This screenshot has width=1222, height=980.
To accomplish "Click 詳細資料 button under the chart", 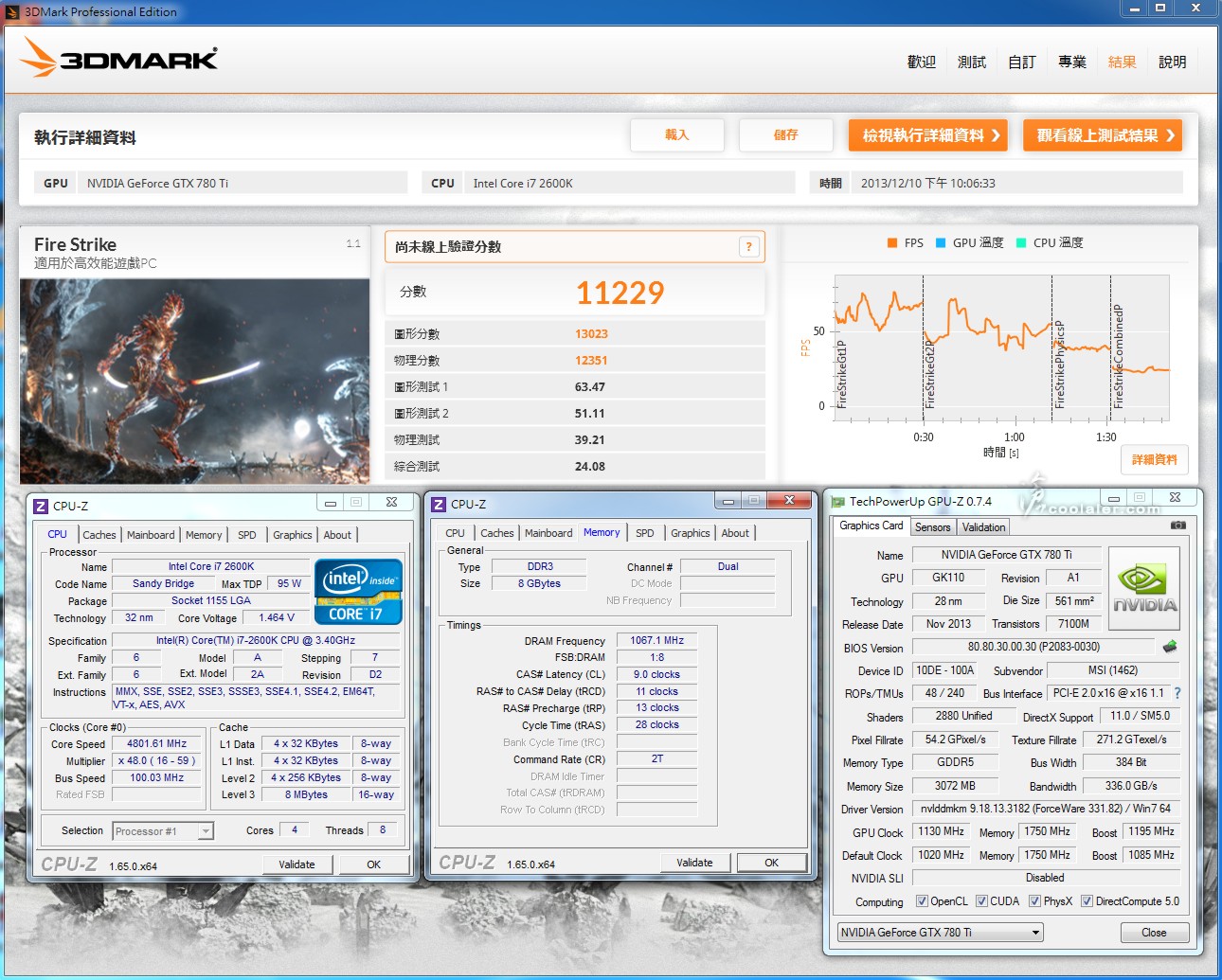I will point(1155,459).
